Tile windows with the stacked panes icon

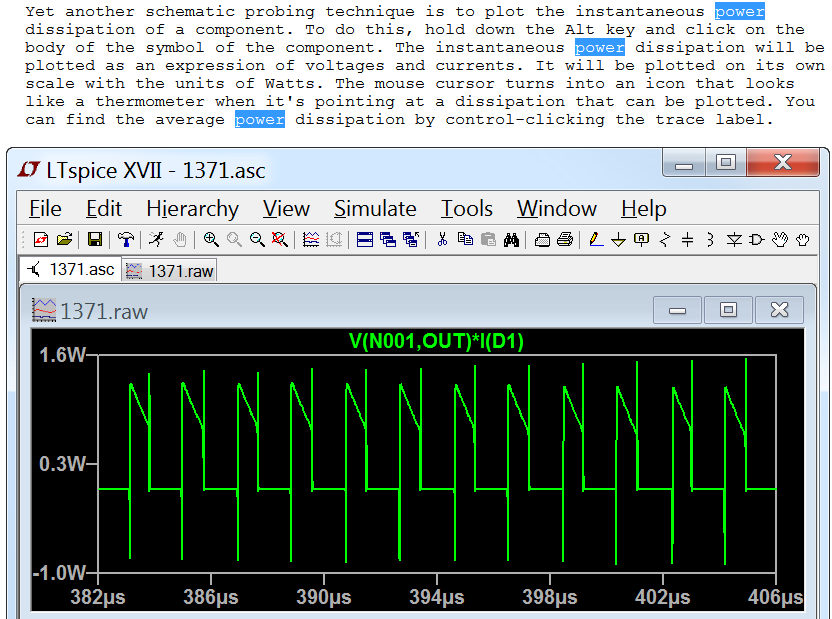(365, 240)
